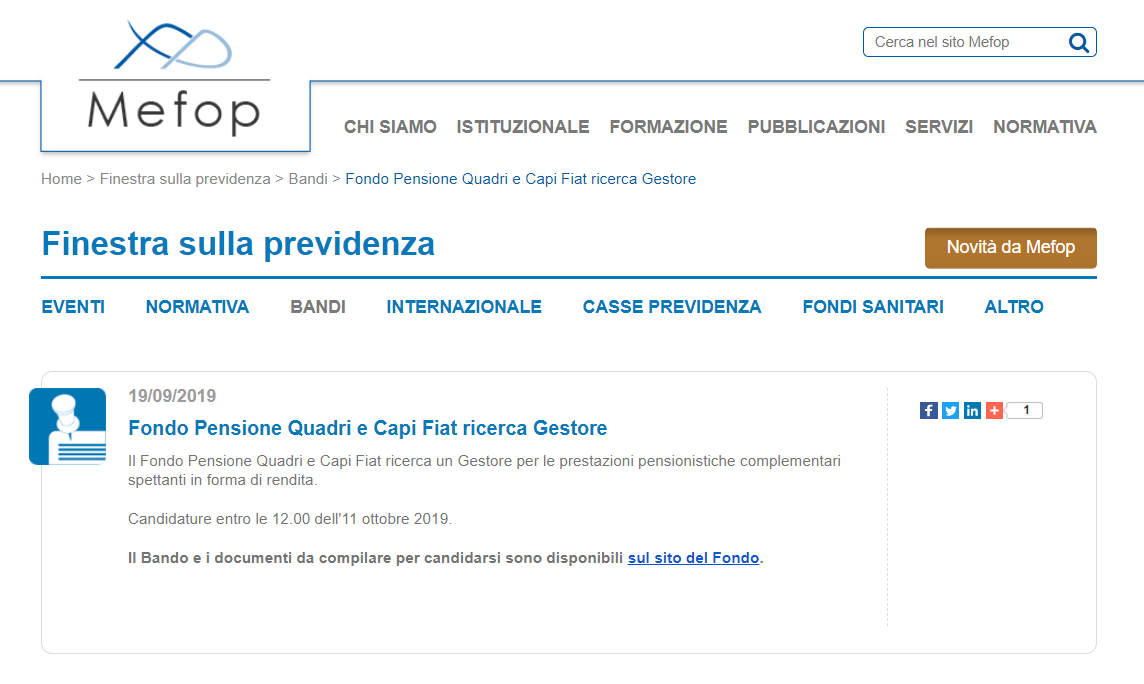
Task: Open the FORMAZIONE menu
Action: click(668, 127)
